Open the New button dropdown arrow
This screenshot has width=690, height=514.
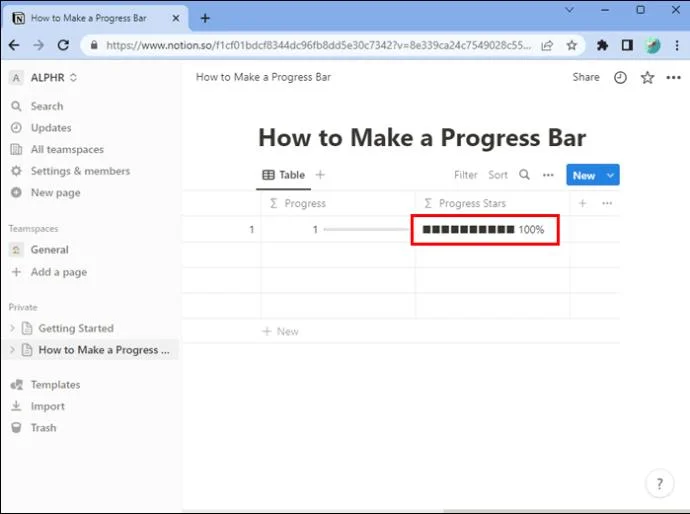click(x=610, y=175)
